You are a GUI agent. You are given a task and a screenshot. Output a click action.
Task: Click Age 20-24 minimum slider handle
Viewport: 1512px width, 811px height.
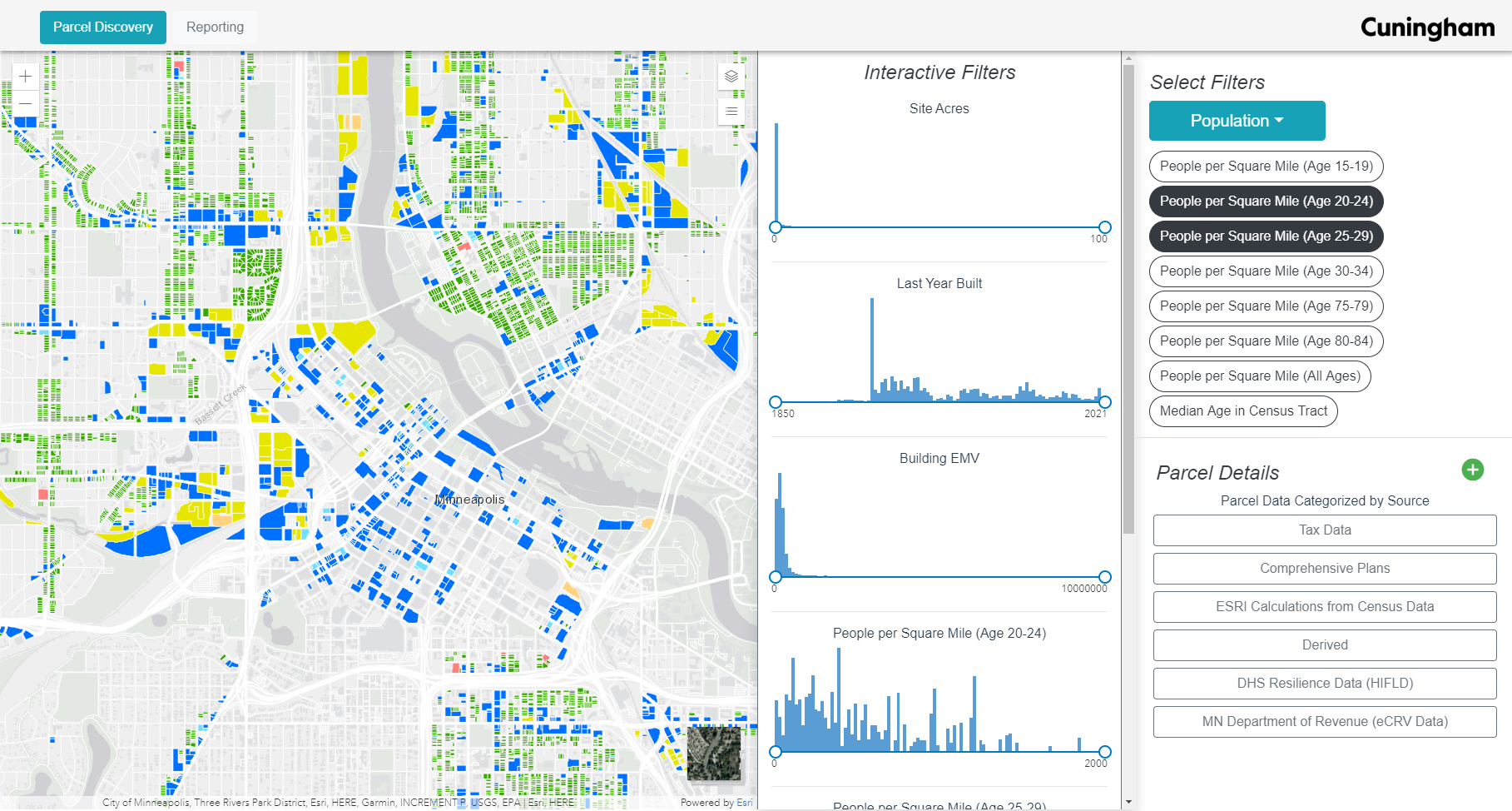pos(776,752)
